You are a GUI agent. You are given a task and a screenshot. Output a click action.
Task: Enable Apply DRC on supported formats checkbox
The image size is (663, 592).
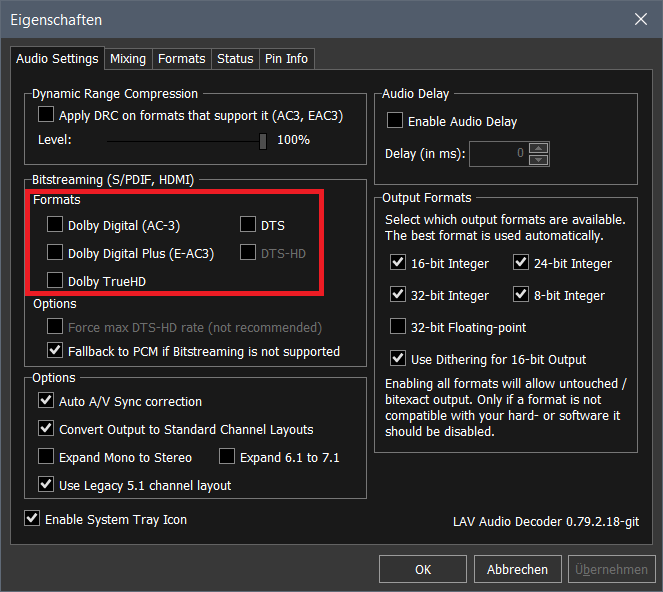click(46, 115)
